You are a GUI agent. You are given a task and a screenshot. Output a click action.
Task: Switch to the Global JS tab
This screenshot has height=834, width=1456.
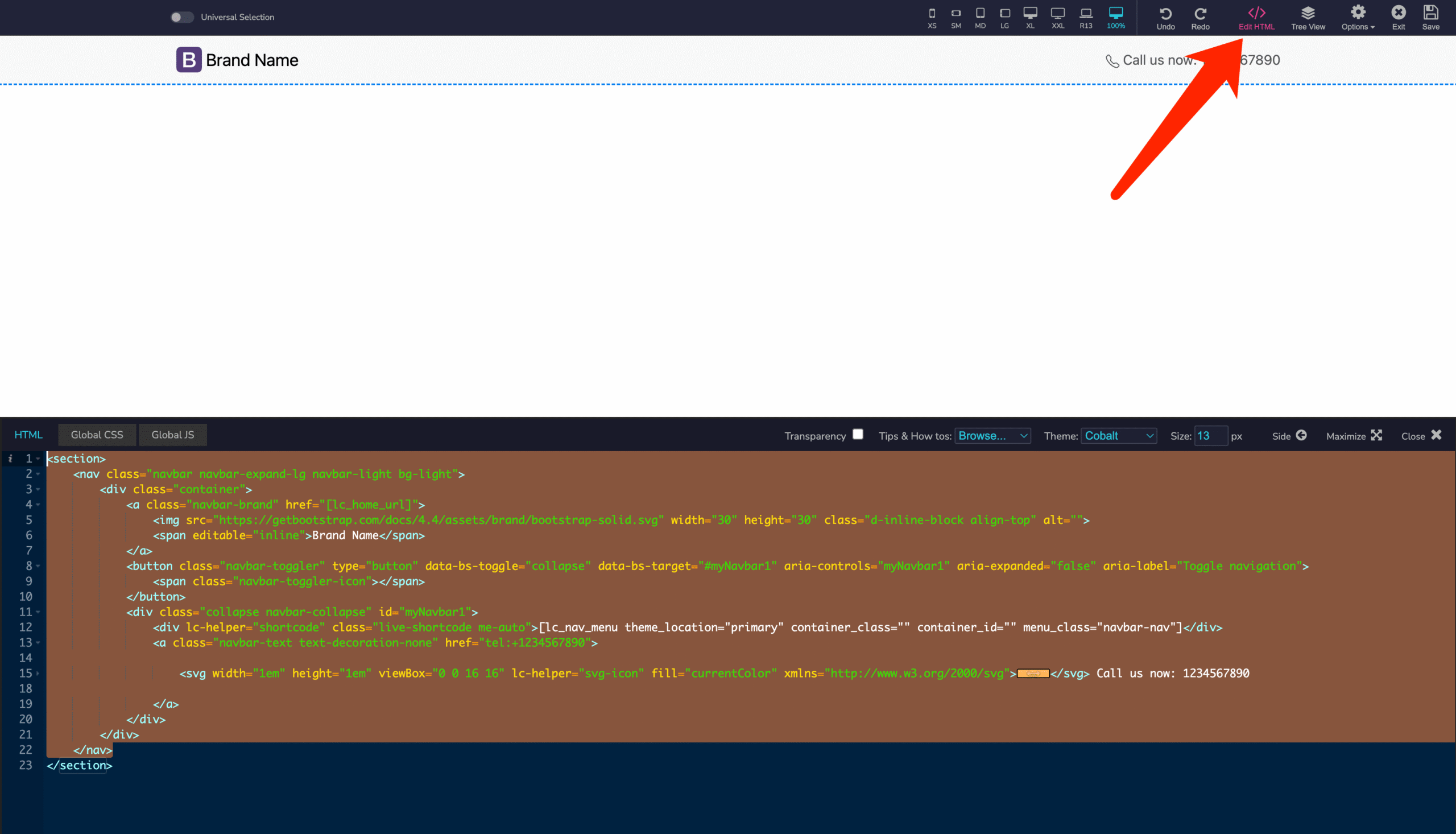click(172, 435)
